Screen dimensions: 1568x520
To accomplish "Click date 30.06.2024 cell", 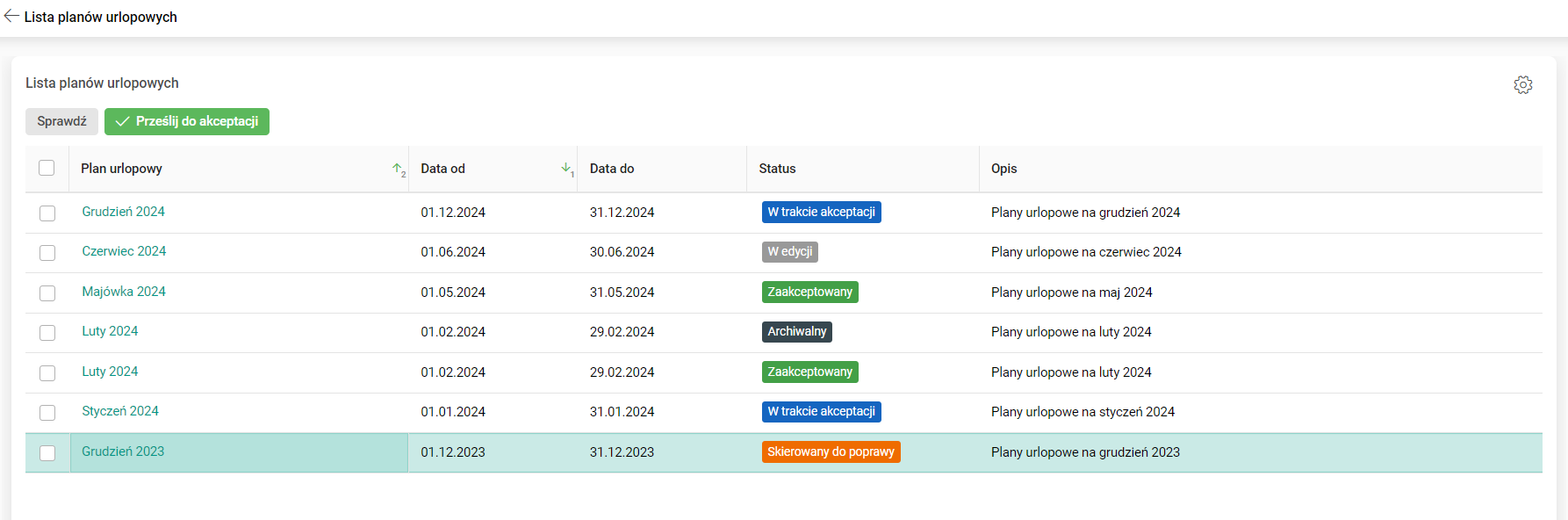I will coord(622,252).
